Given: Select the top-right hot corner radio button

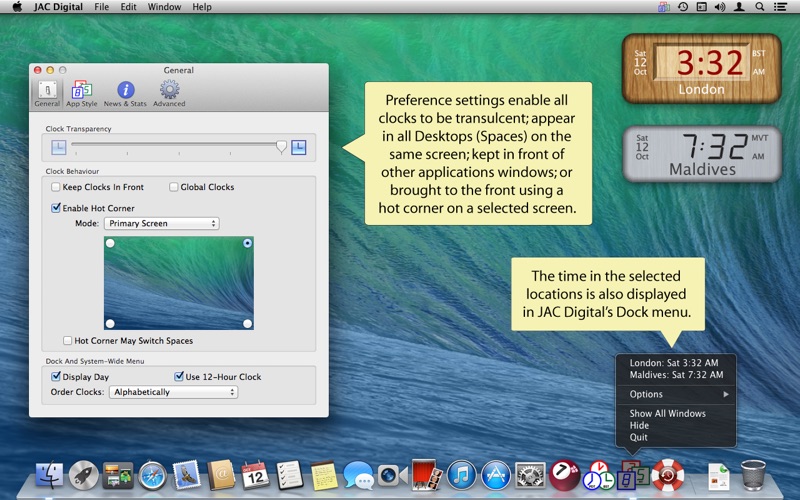Looking at the screenshot, I should click(247, 243).
